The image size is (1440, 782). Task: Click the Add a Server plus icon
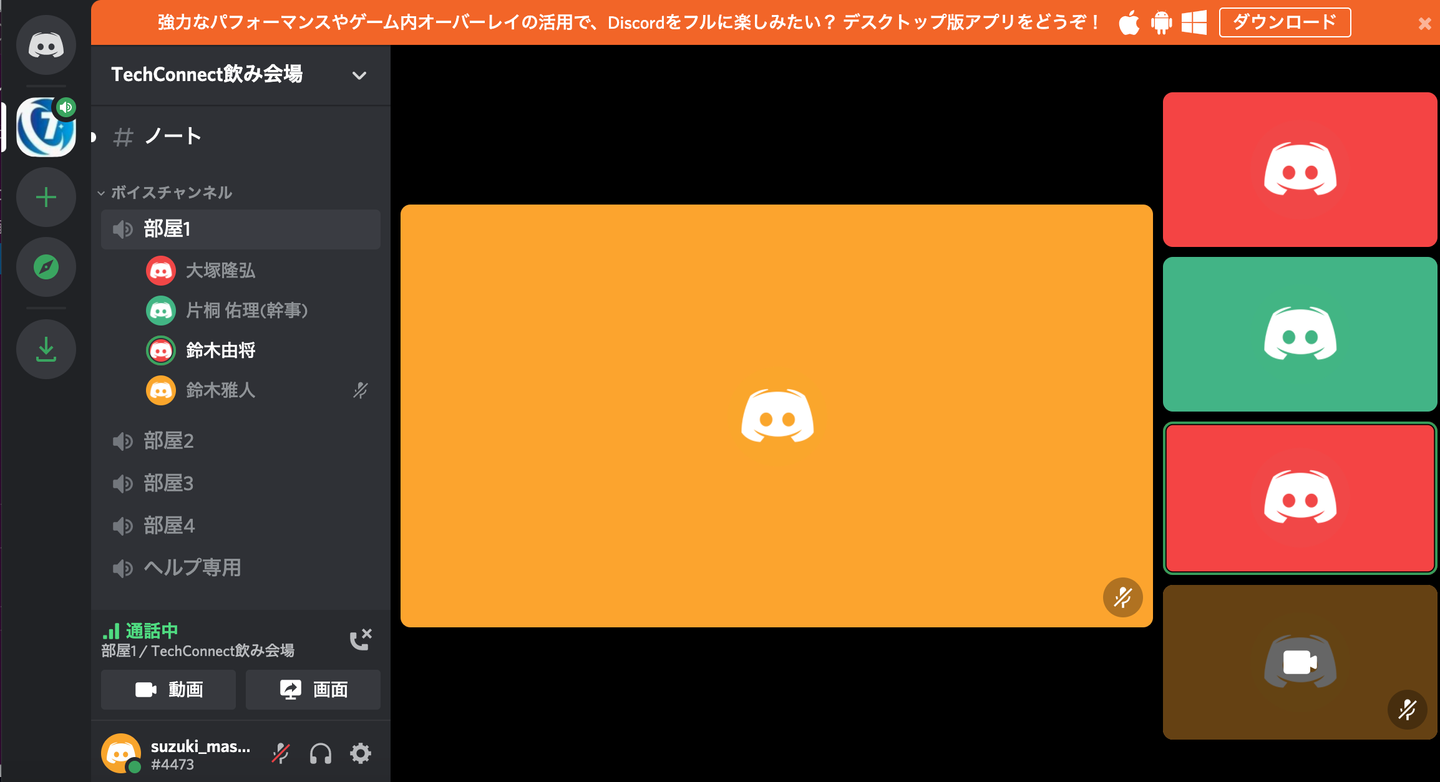coord(46,197)
